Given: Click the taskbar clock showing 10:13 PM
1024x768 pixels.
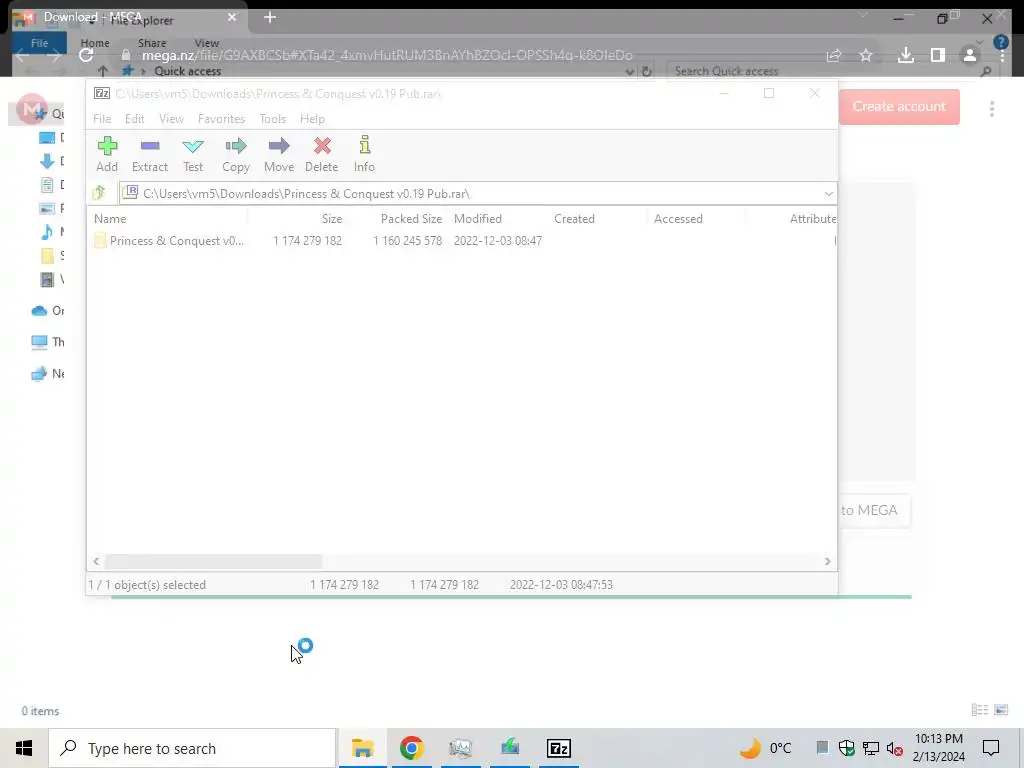Looking at the screenshot, I should point(938,748).
